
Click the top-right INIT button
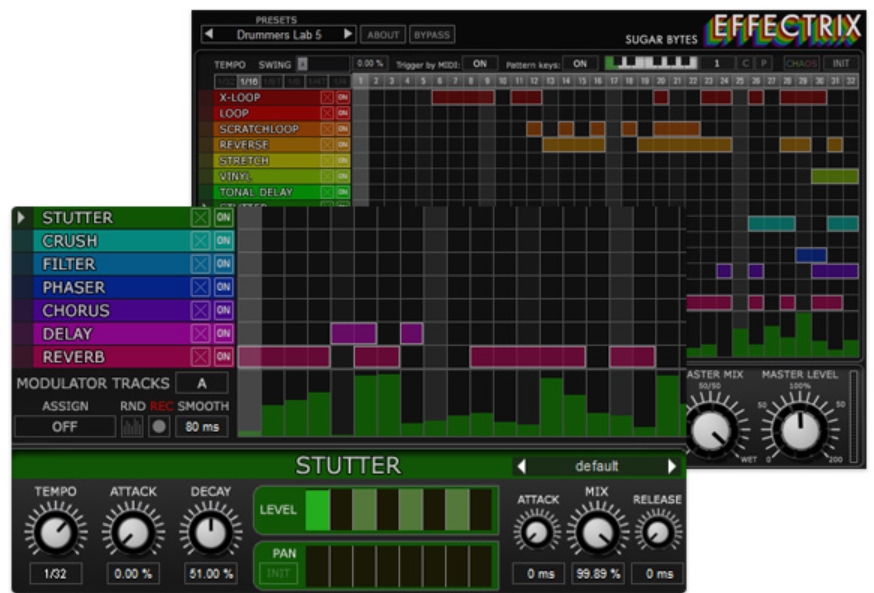pos(841,63)
